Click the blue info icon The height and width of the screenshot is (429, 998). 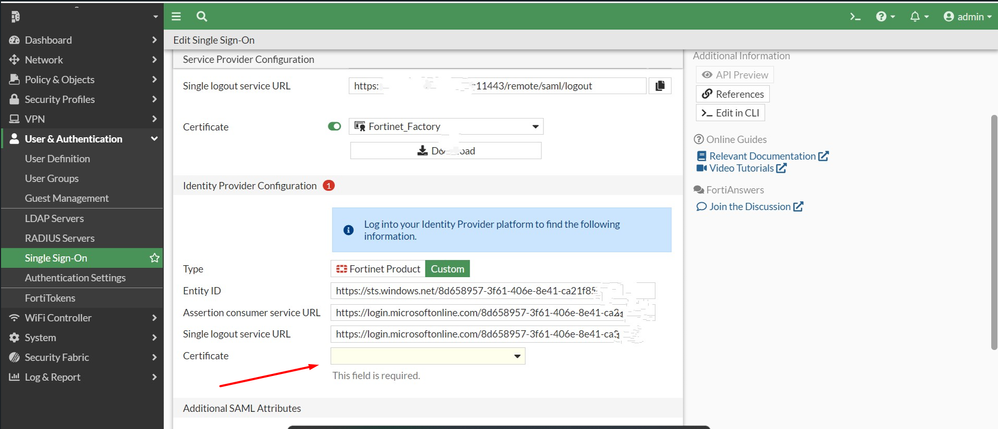[348, 230]
